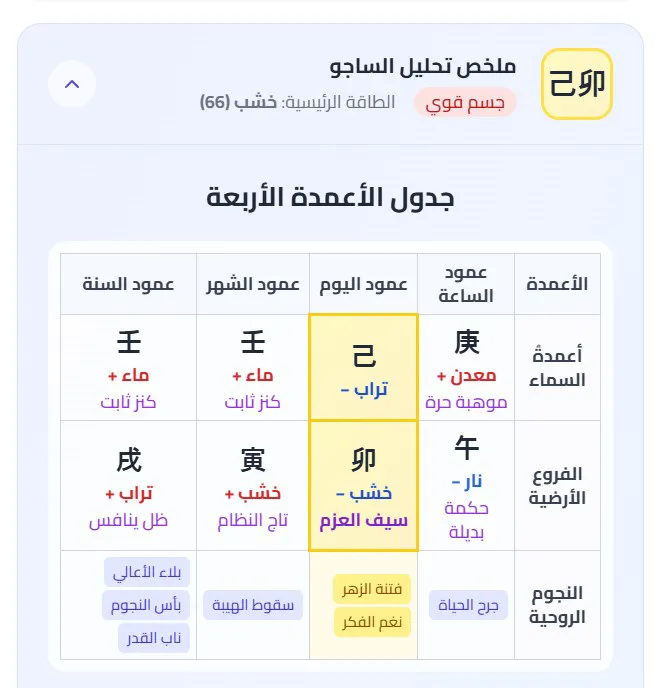Click the عمود الشهر column header
Screen dimensions: 664x688
coord(253,284)
